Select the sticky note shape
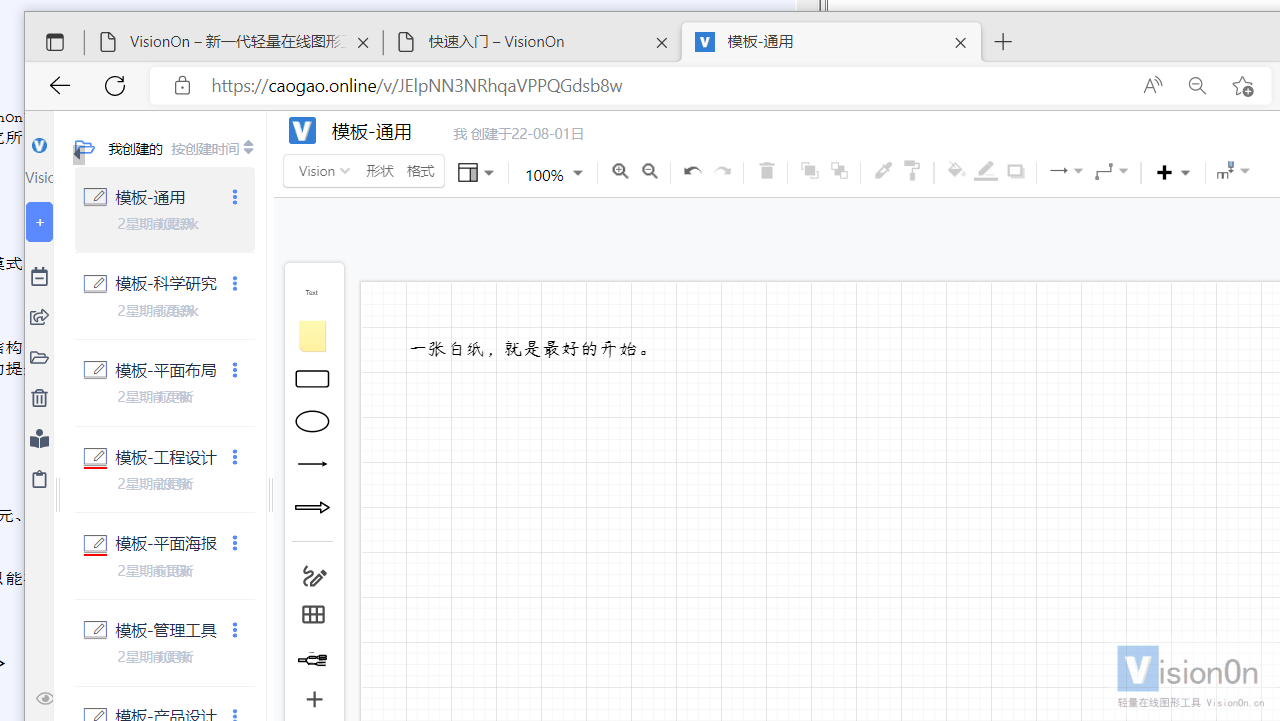This screenshot has width=1280, height=721. pos(312,336)
